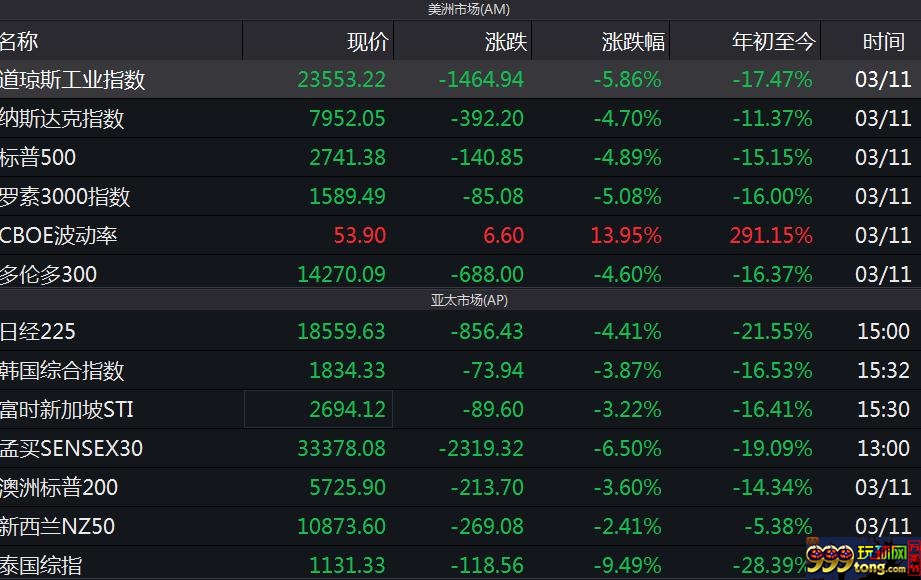Select the 亚太市场(AP) section header
Image resolution: width=921 pixels, height=580 pixels.
[469, 300]
